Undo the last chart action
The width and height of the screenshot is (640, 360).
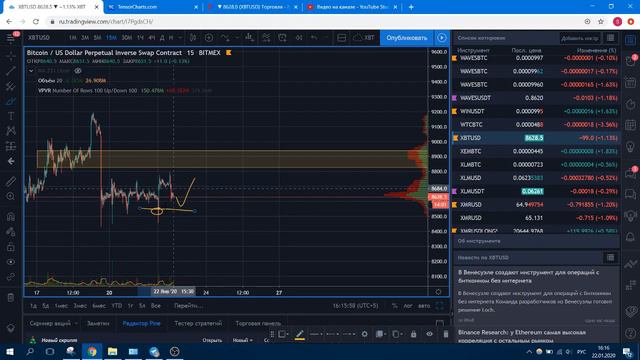(313, 38)
